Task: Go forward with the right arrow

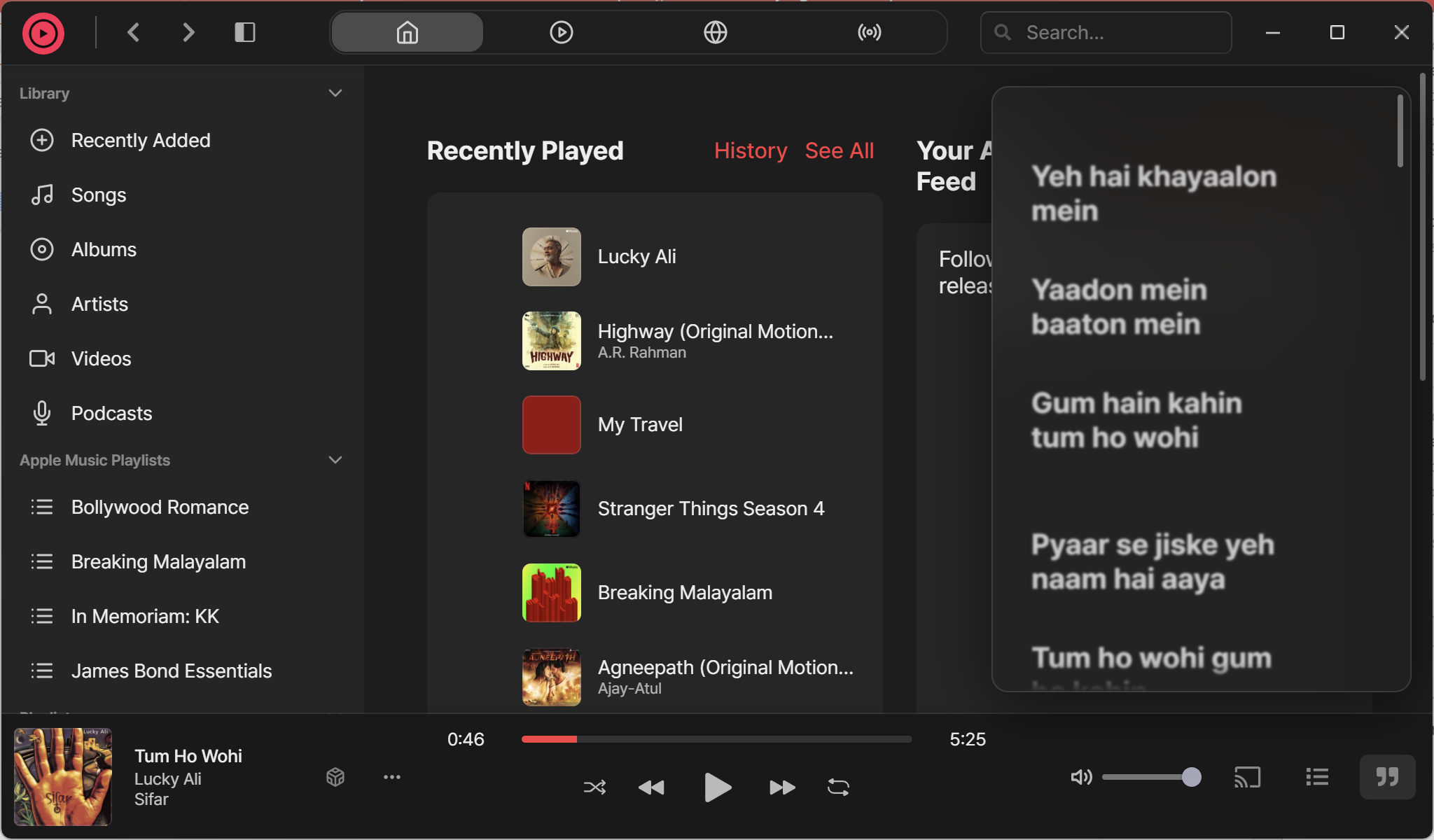Action: pos(188,32)
